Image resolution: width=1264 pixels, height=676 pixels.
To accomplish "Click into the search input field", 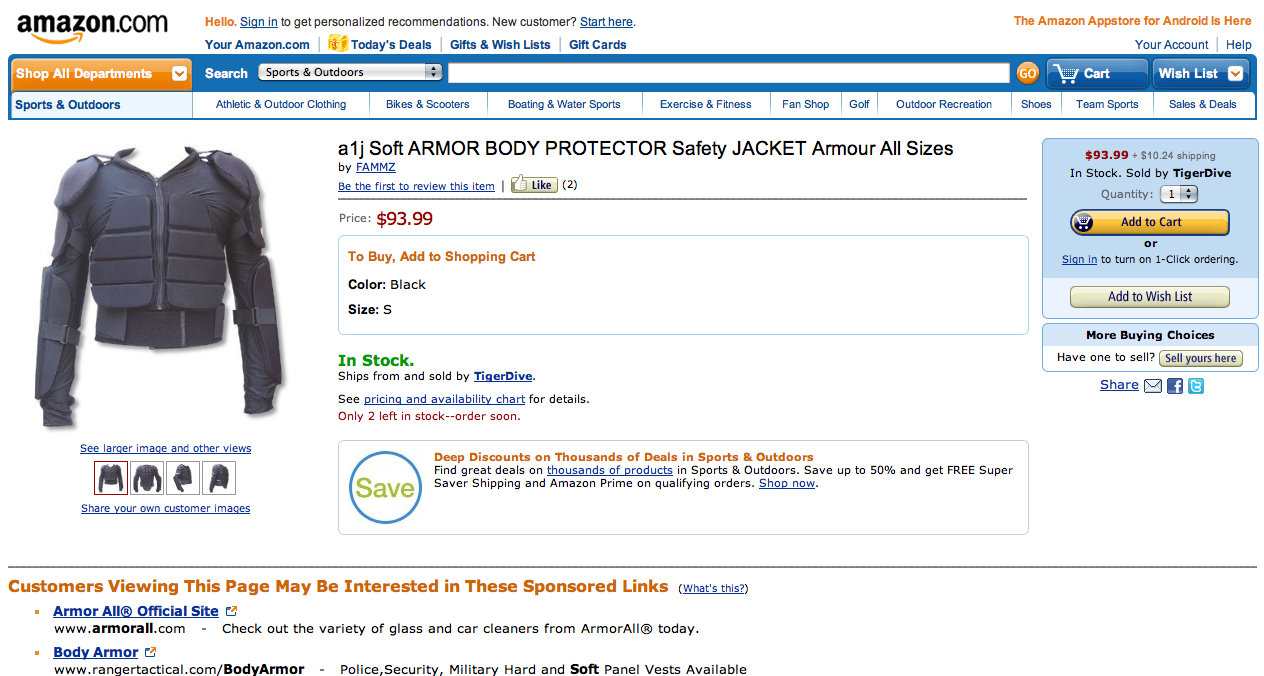I will click(x=728, y=73).
